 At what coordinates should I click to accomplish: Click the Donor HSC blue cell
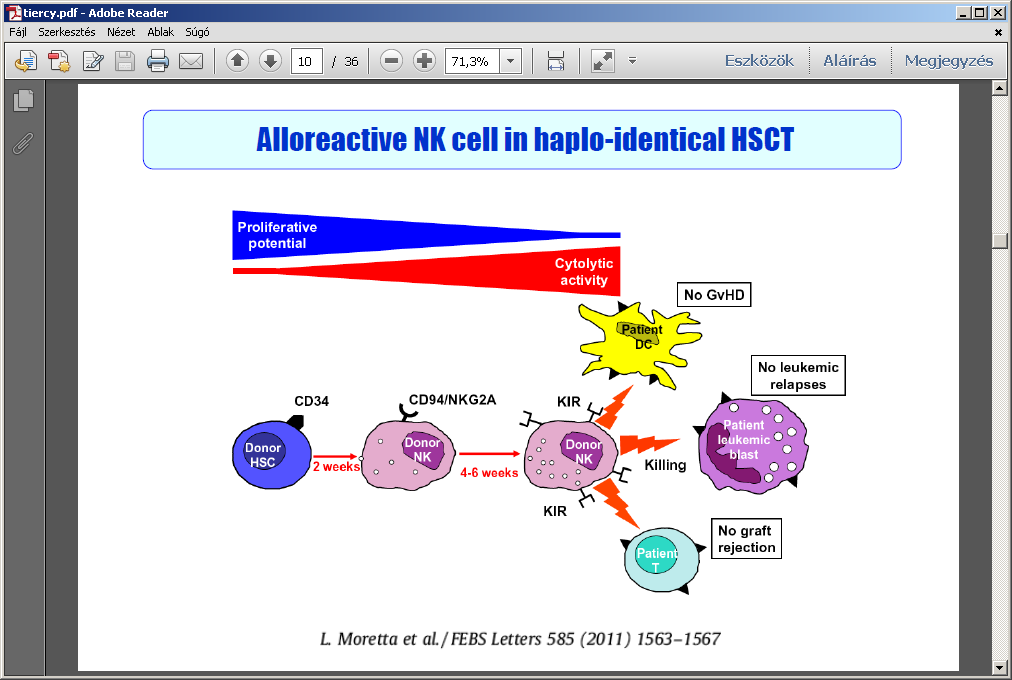pyautogui.click(x=271, y=455)
